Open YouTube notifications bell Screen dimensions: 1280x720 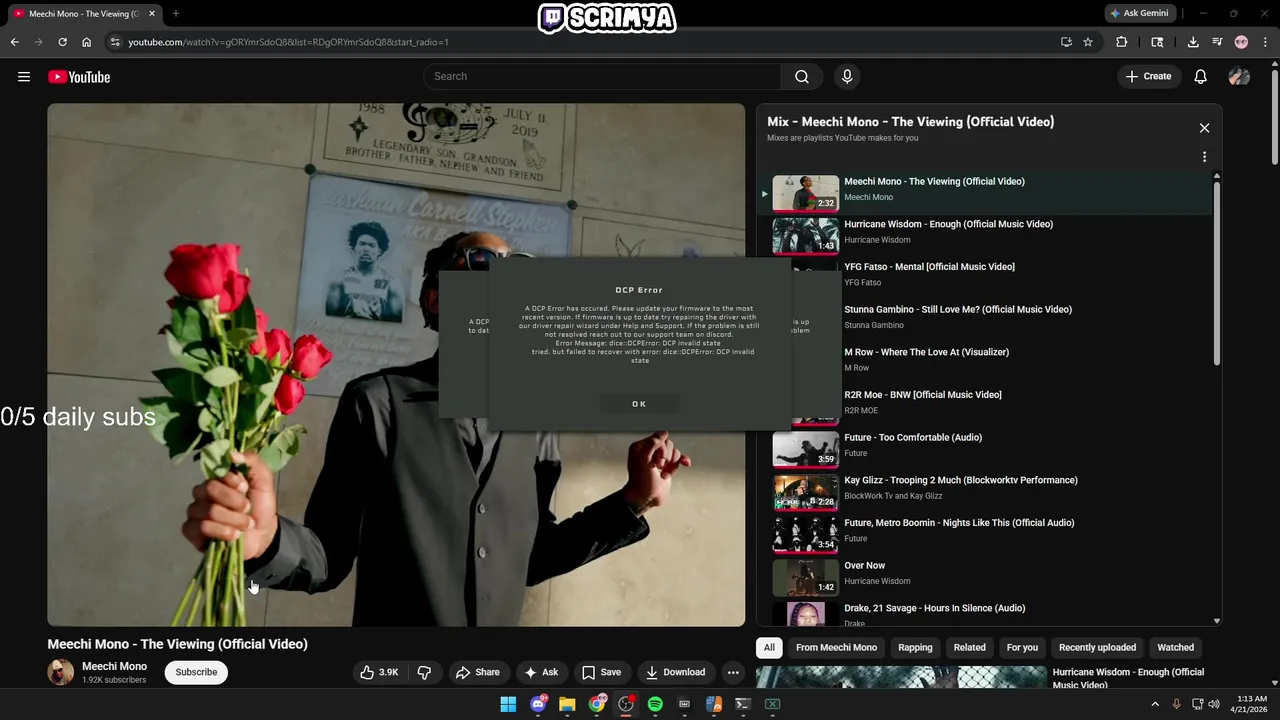(1201, 77)
